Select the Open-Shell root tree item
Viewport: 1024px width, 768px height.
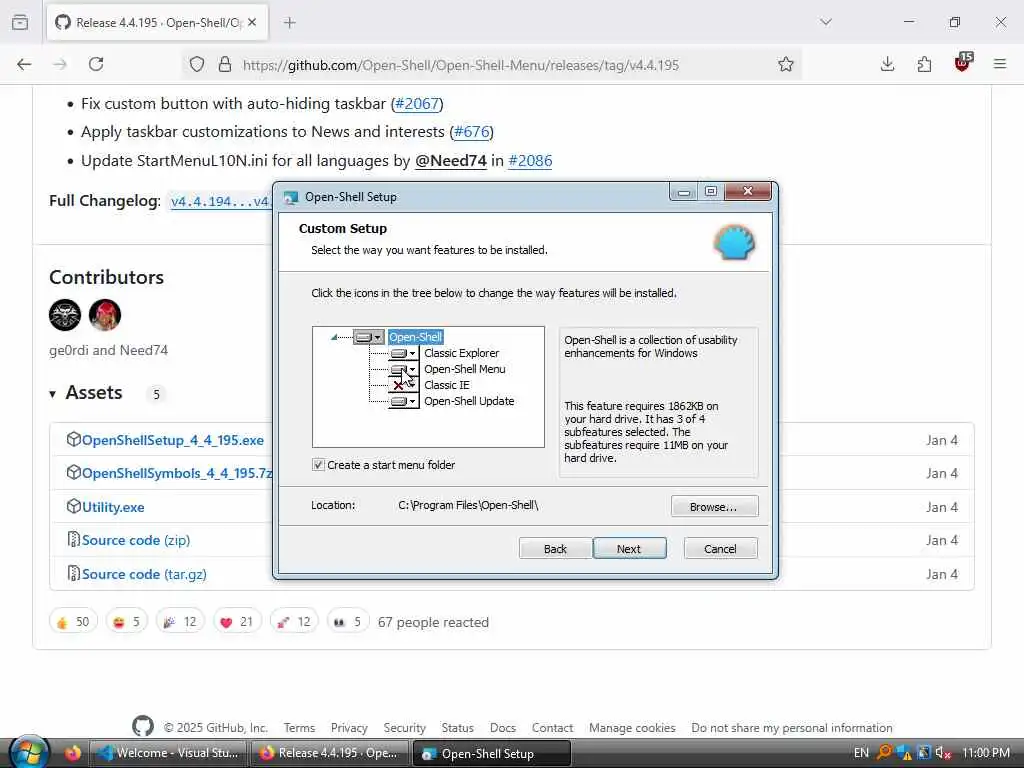[415, 337]
